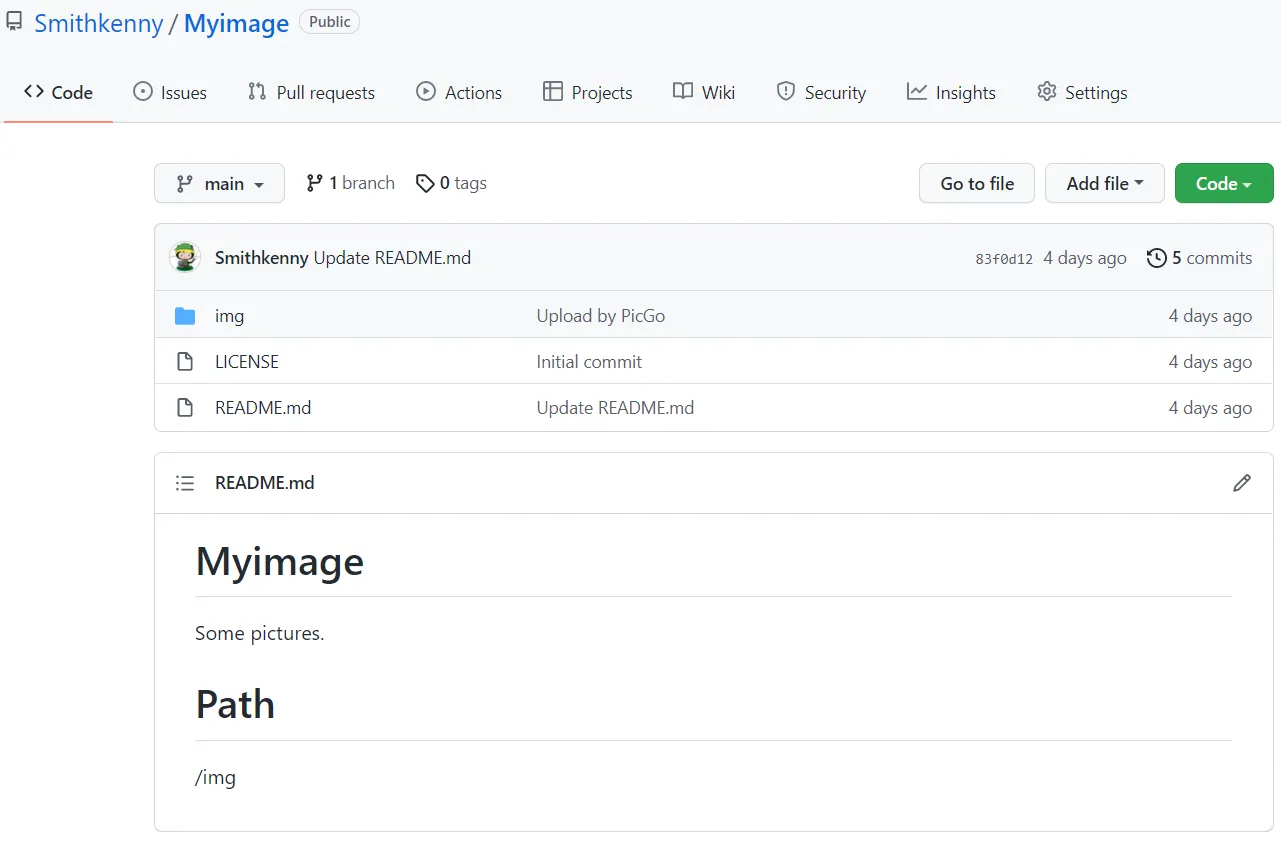View the 1 branch link

(x=350, y=183)
